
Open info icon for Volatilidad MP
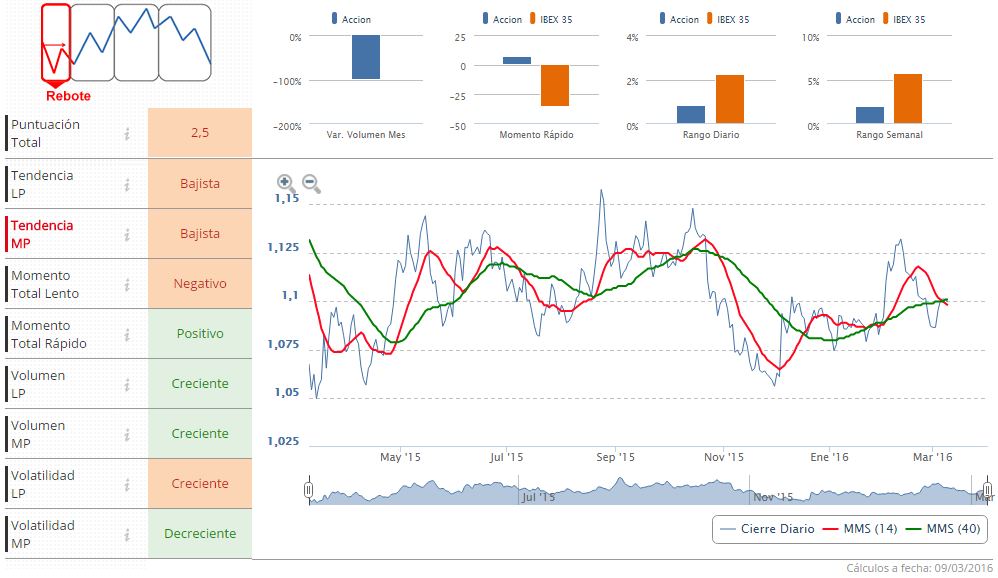(x=127, y=534)
